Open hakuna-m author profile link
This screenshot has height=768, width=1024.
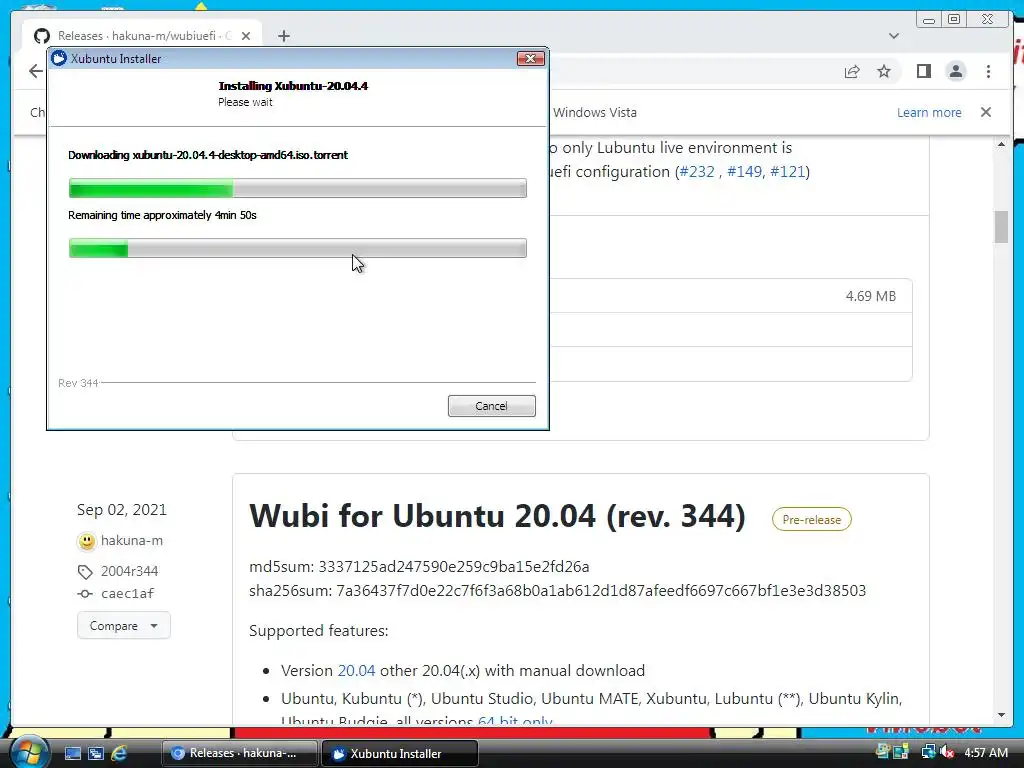(x=131, y=541)
